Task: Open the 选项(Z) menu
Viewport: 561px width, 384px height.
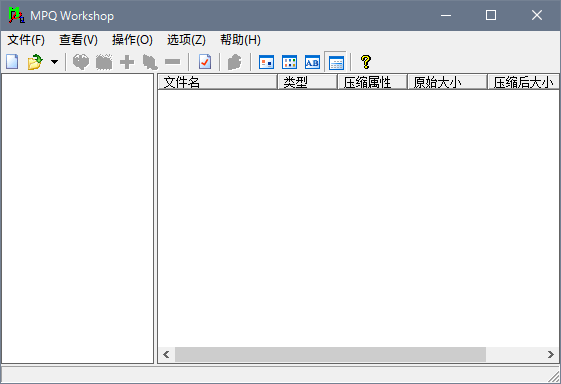Action: [x=186, y=40]
